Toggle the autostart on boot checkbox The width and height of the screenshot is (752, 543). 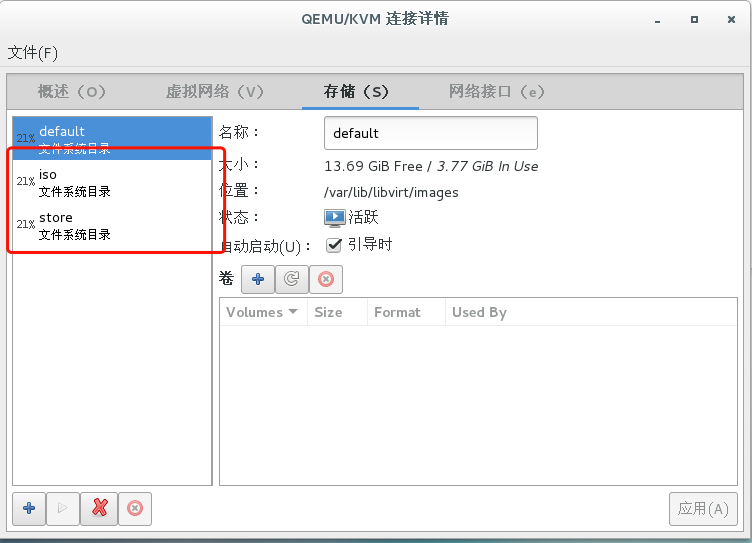[334, 245]
